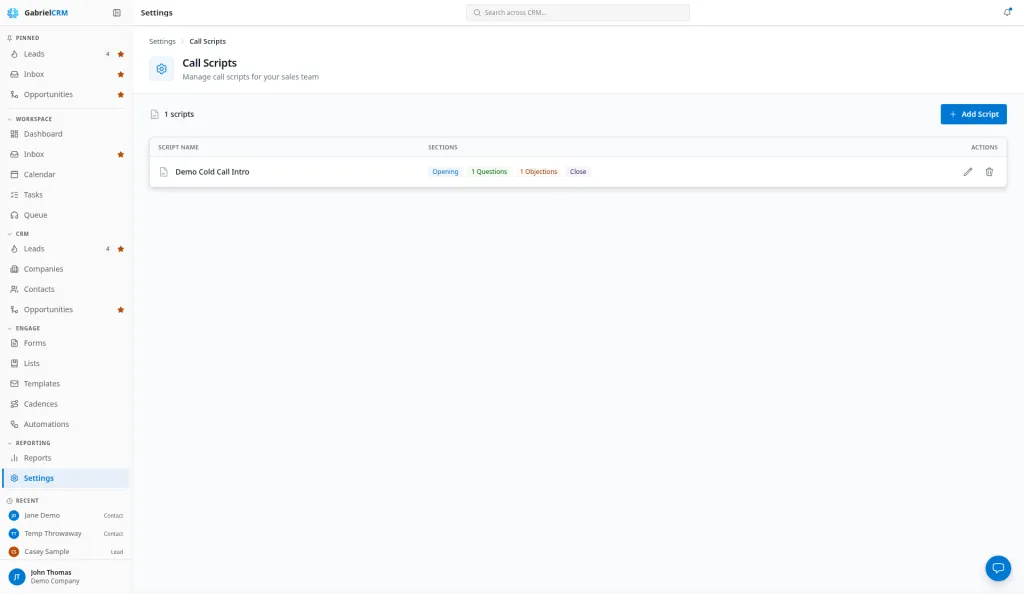The height and width of the screenshot is (594, 1024).
Task: Click the GabrielCRM logo icon
Action: point(12,12)
